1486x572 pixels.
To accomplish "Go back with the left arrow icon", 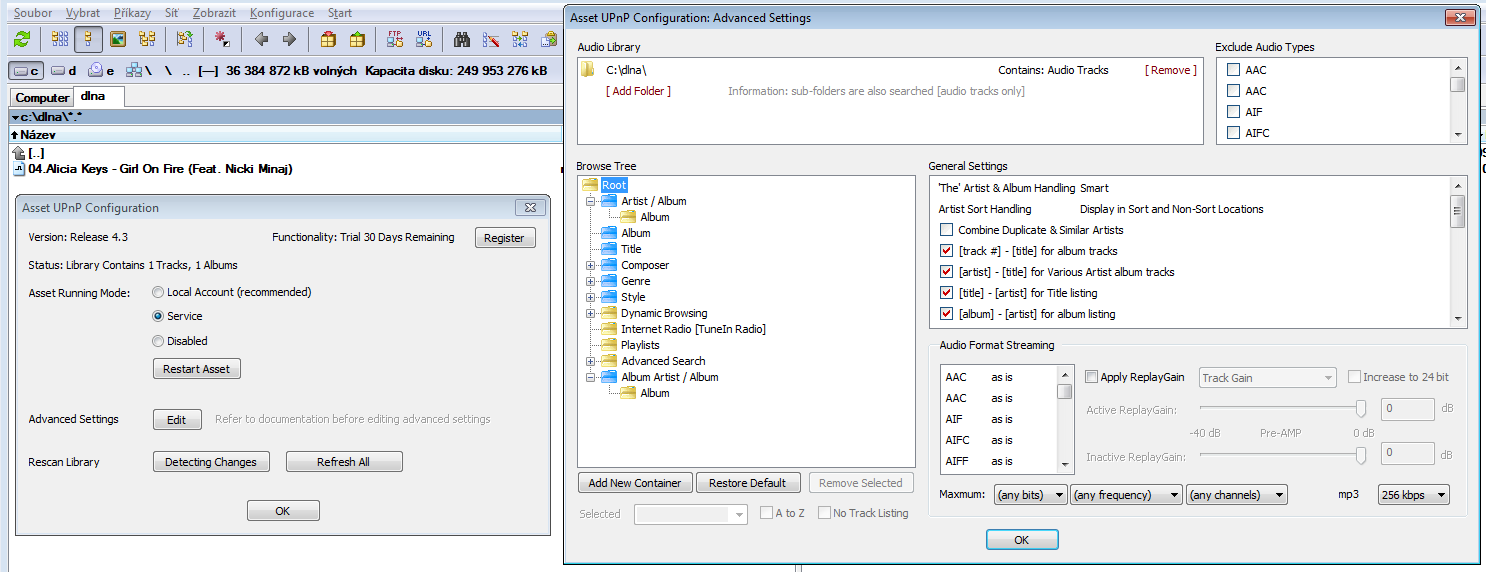I will (x=261, y=39).
